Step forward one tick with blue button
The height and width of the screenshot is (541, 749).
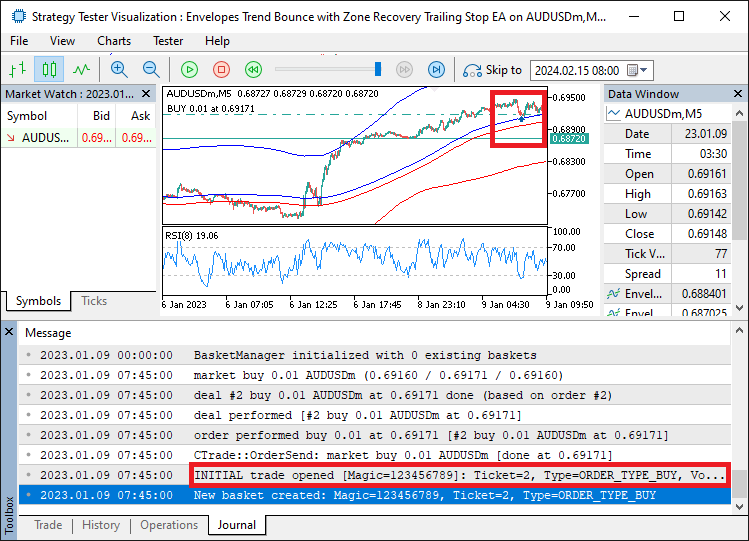[436, 70]
